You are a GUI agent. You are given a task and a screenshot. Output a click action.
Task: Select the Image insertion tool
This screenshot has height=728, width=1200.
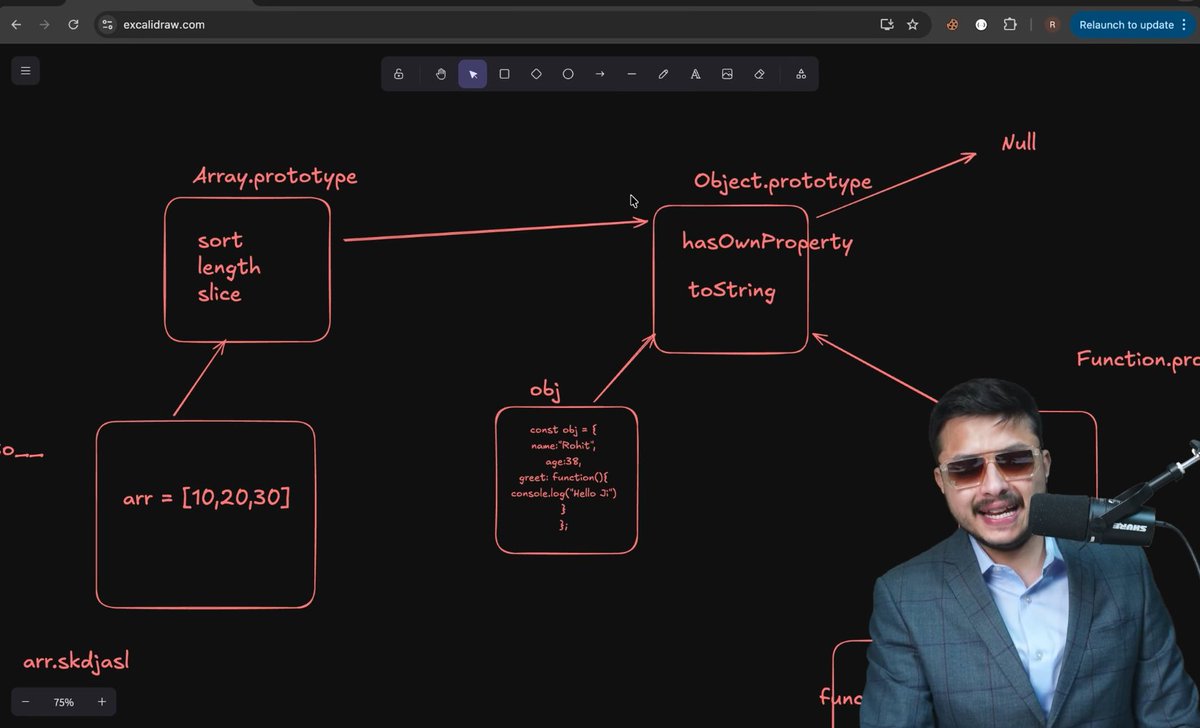point(727,73)
